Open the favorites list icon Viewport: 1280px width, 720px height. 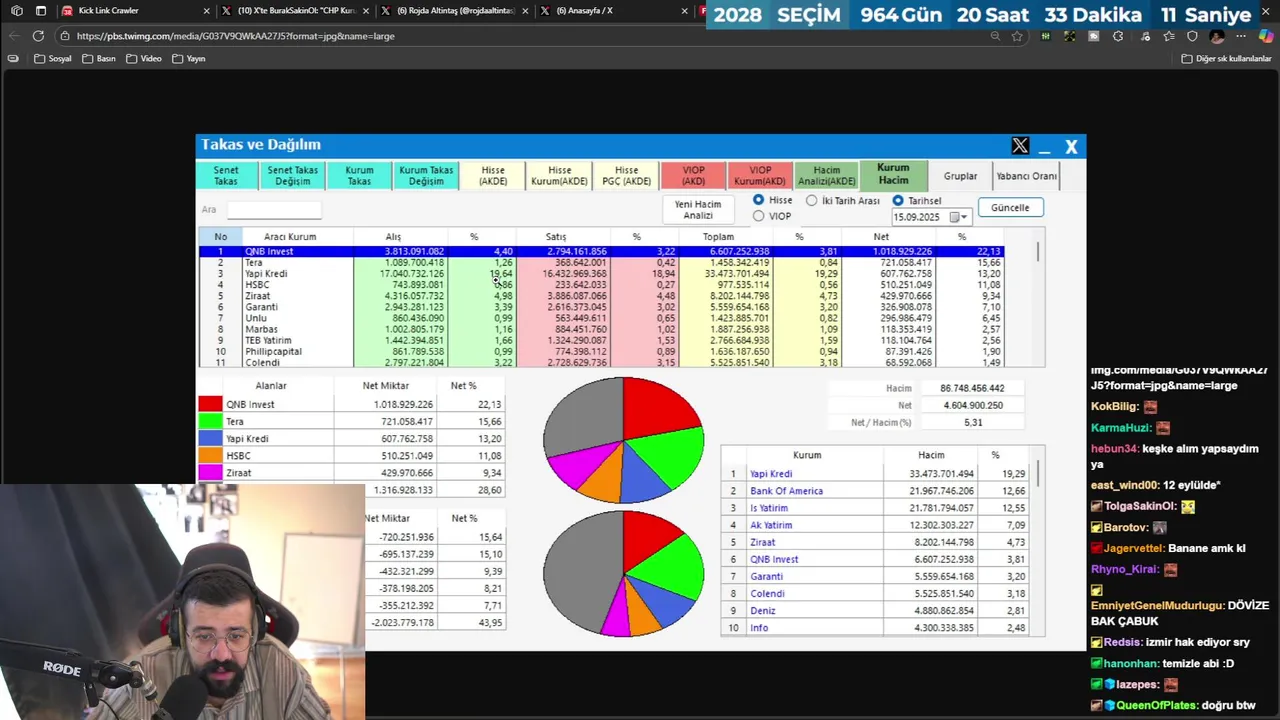tap(1168, 36)
